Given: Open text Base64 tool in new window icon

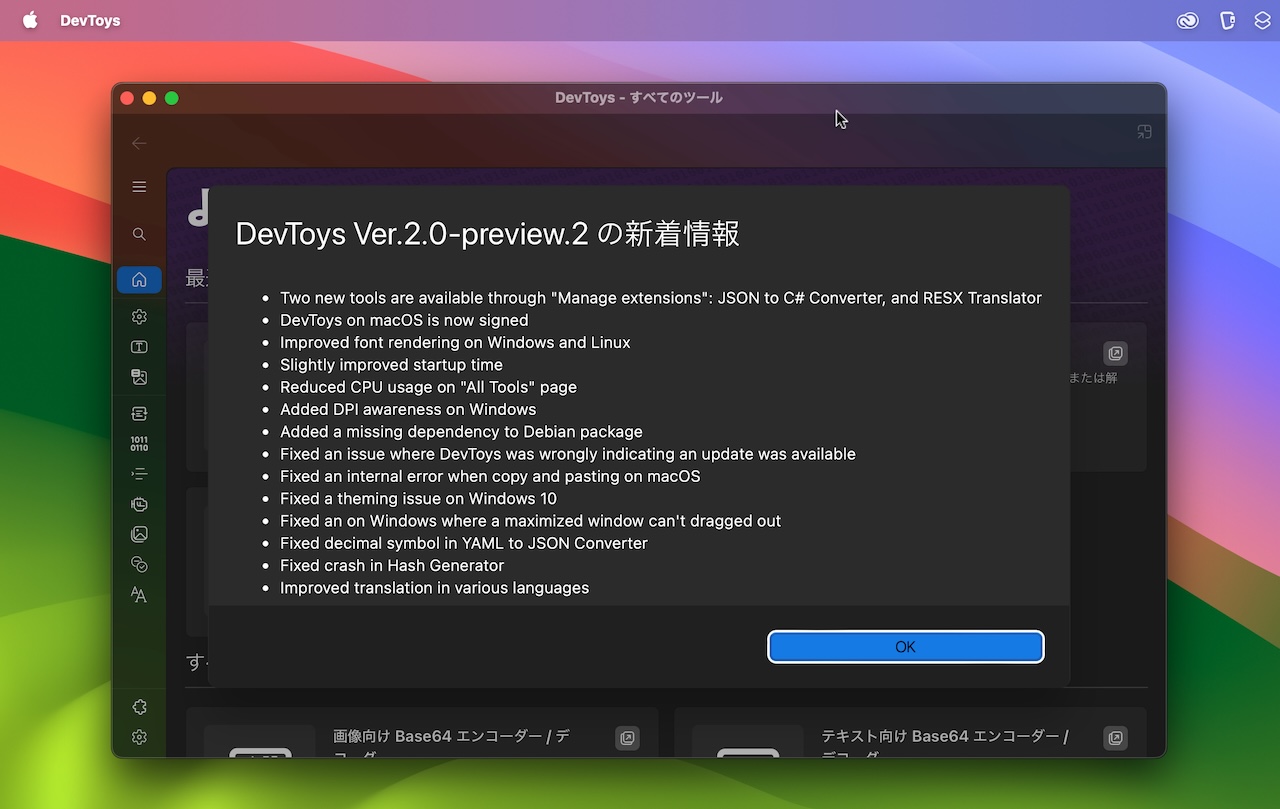Looking at the screenshot, I should click(1115, 738).
